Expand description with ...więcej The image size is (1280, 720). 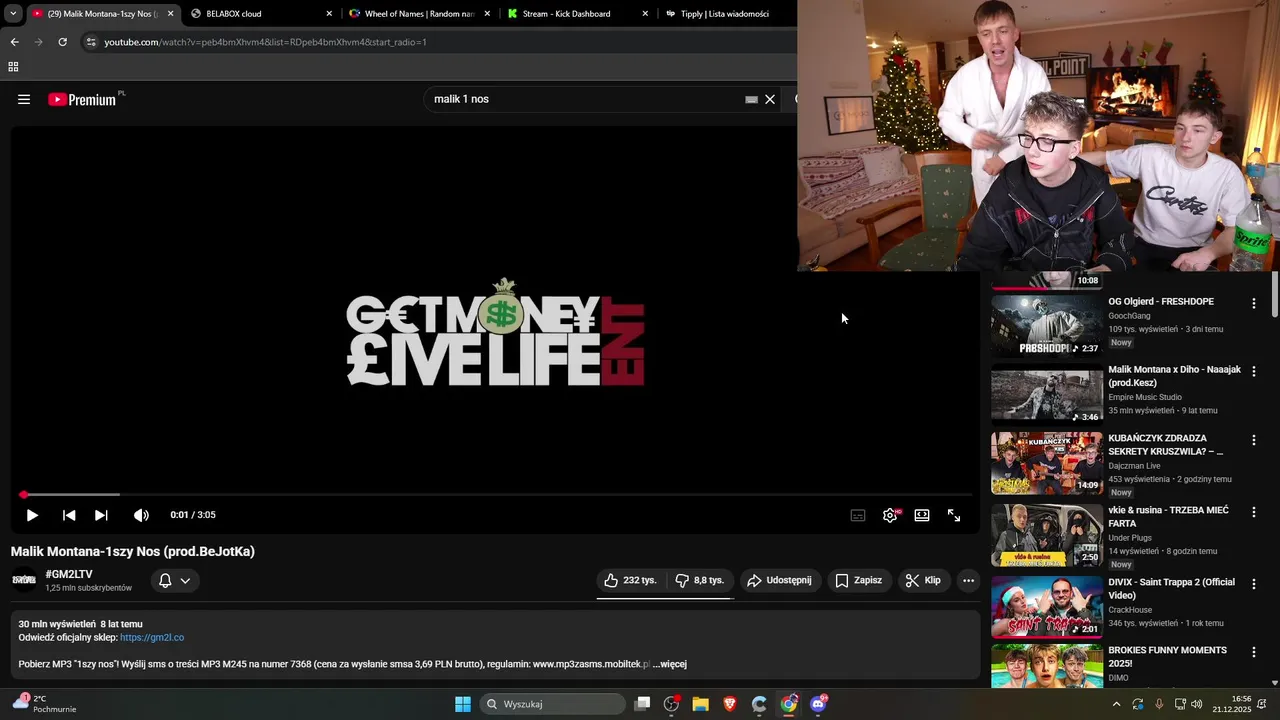coord(669,664)
